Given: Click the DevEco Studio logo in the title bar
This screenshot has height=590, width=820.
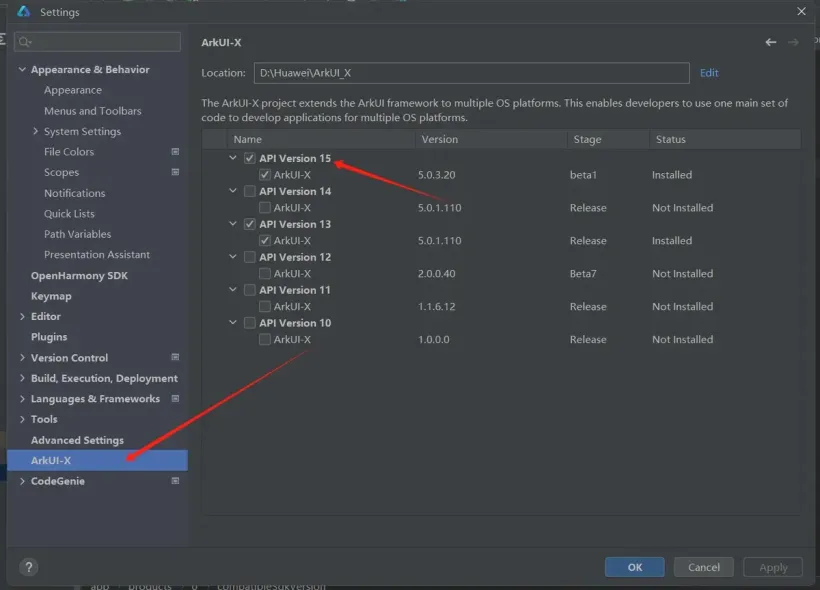Looking at the screenshot, I should pos(24,12).
